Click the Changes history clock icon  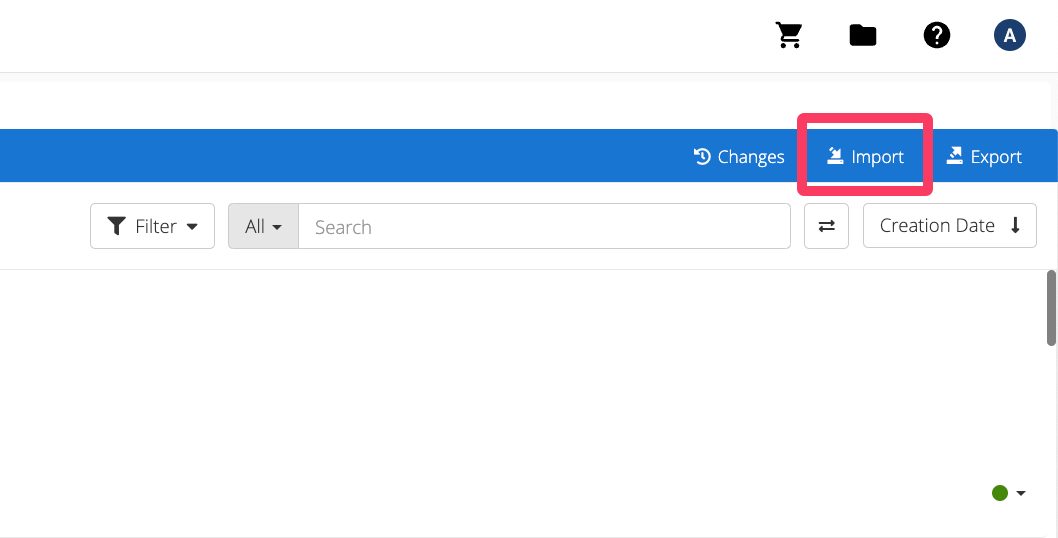tap(702, 157)
